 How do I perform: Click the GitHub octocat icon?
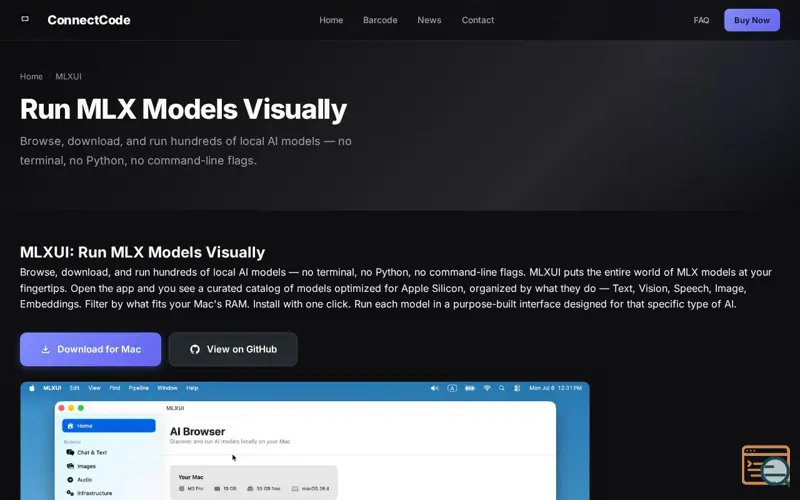(x=195, y=349)
